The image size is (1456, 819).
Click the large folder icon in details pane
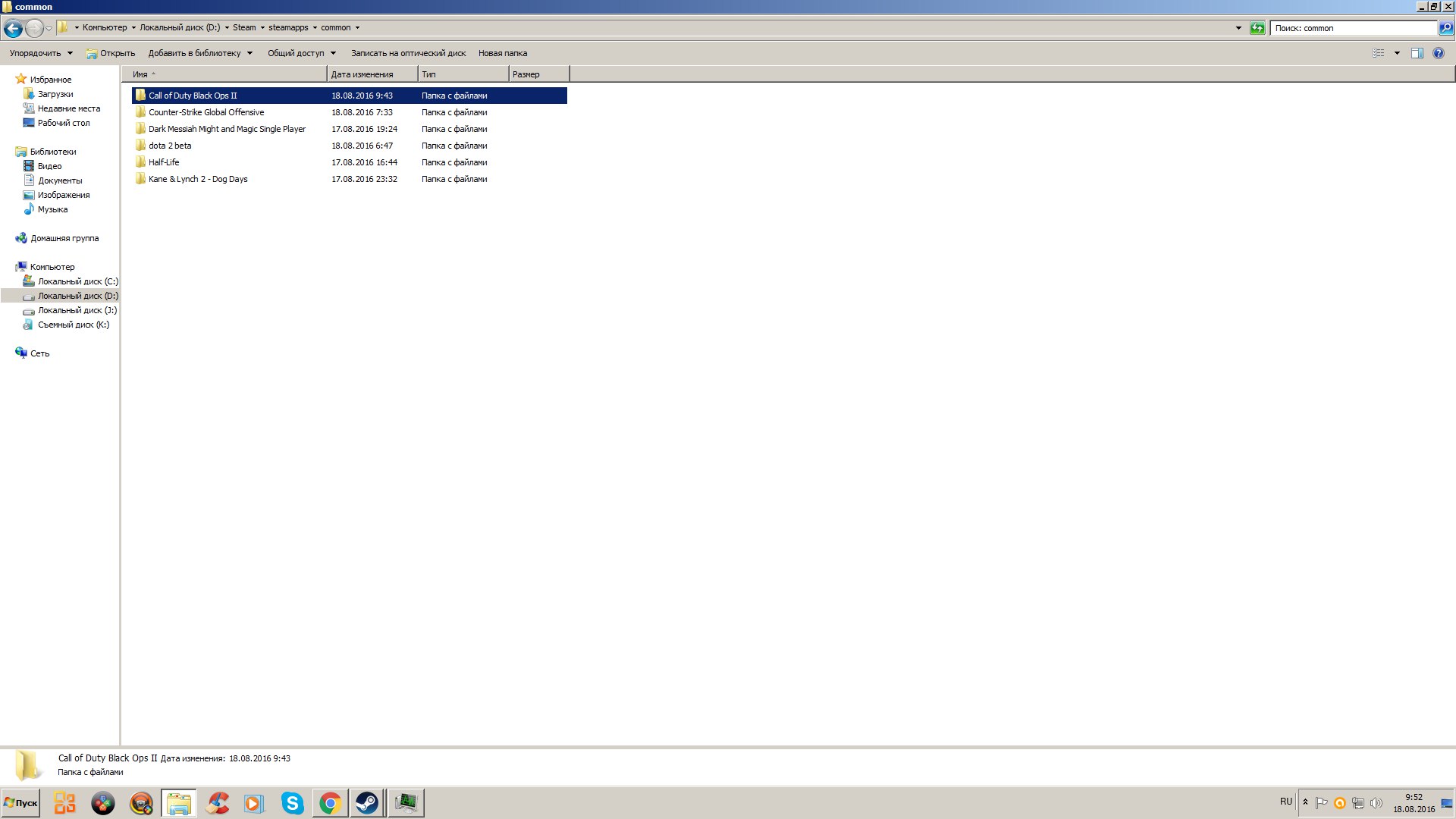pyautogui.click(x=28, y=765)
